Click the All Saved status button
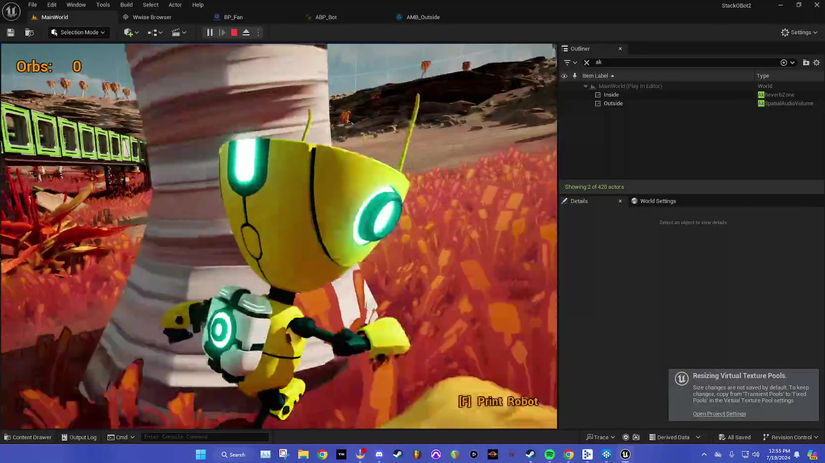Image resolution: width=825 pixels, height=463 pixels. coord(735,437)
